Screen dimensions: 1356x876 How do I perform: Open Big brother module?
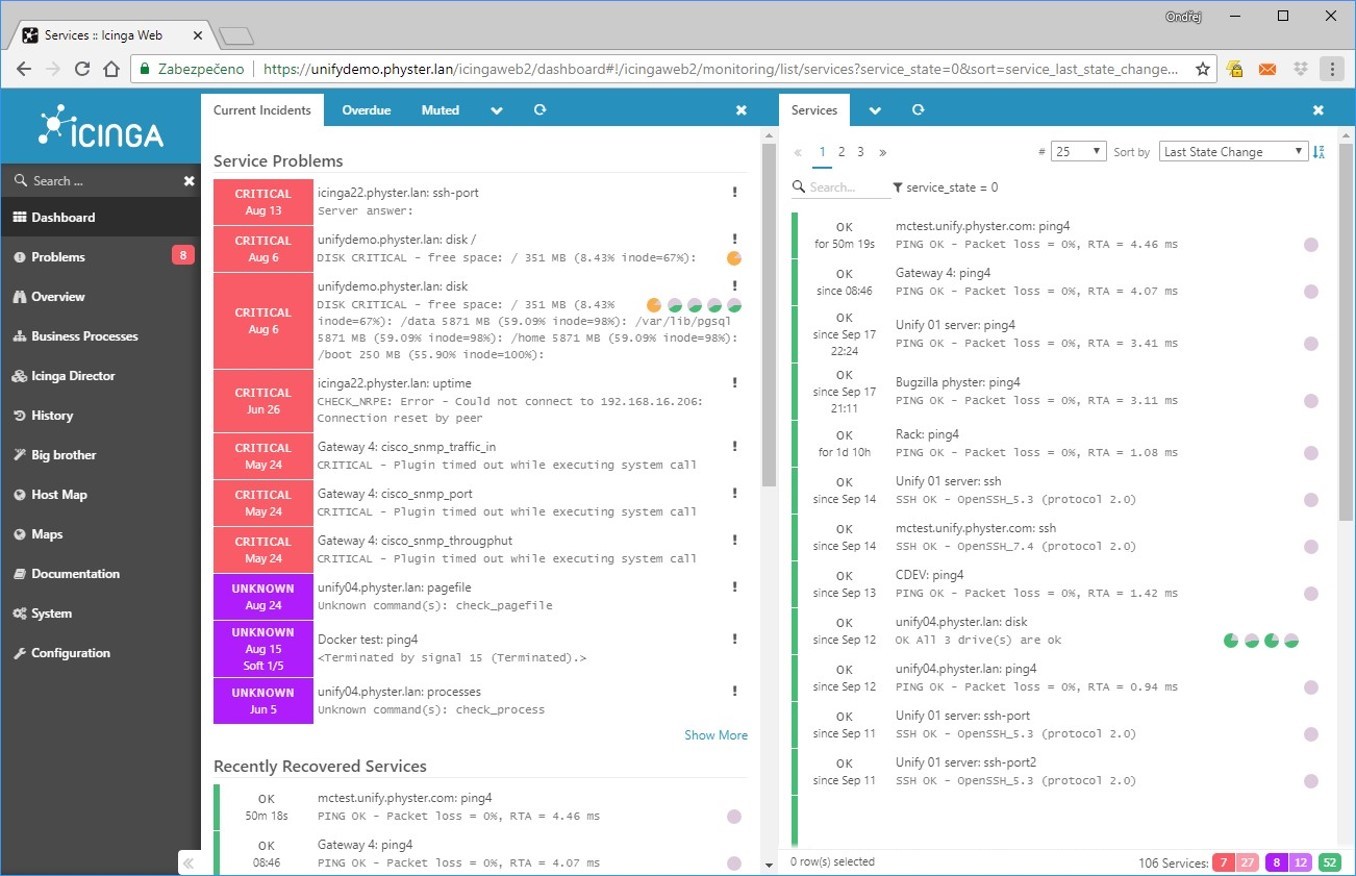click(100, 455)
